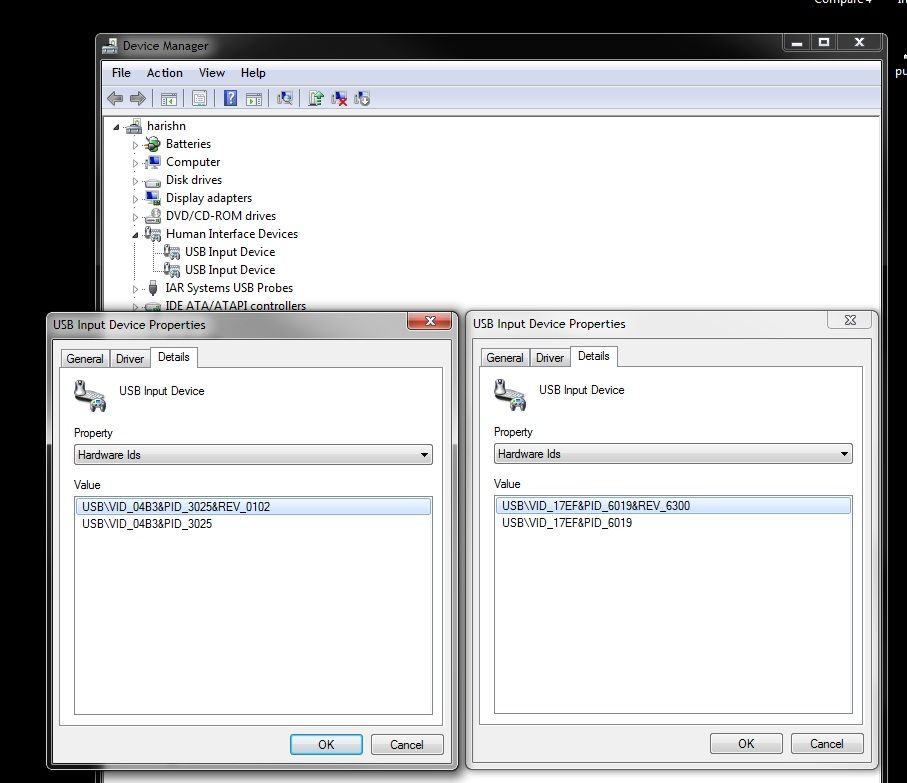
Task: Expand the Batteries node
Action: coord(135,145)
